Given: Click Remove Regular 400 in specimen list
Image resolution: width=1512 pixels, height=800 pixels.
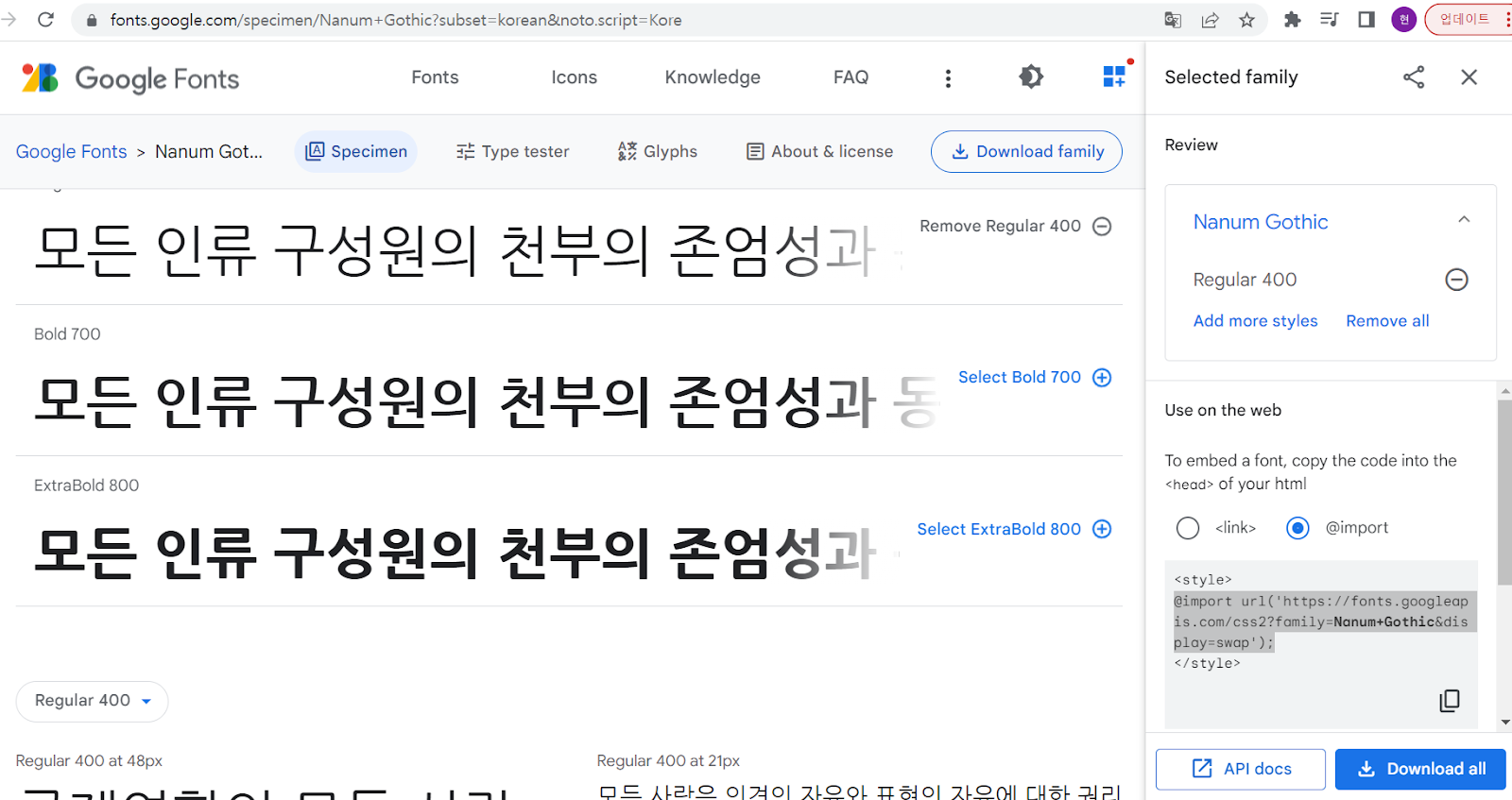Looking at the screenshot, I should coord(1015,227).
